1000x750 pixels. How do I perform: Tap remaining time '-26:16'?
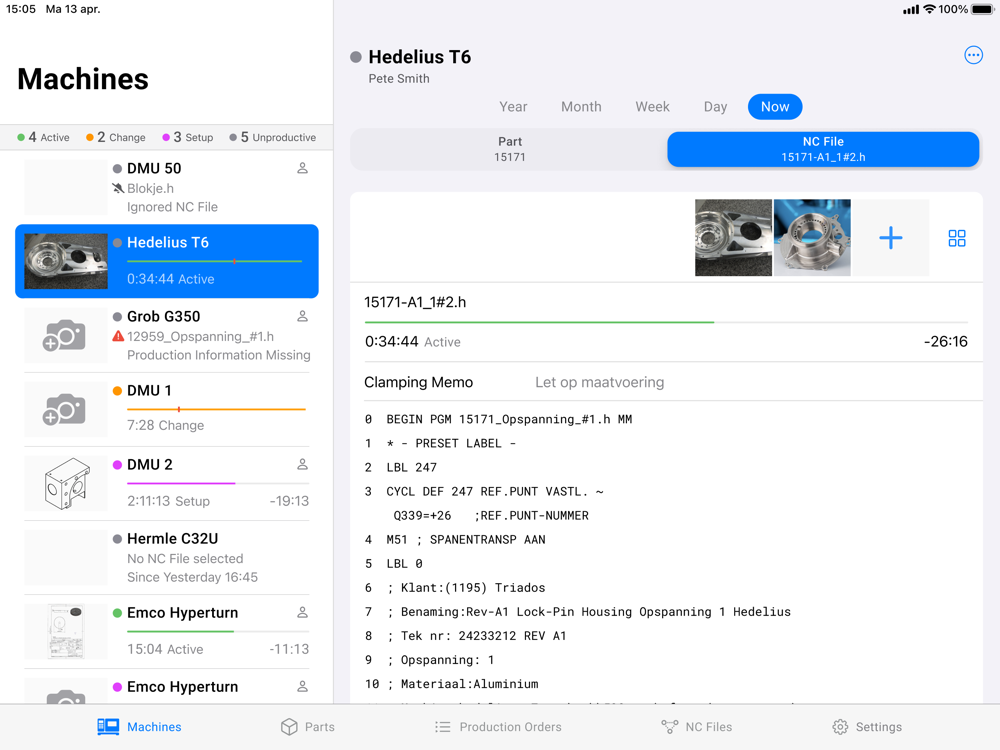[x=945, y=341]
